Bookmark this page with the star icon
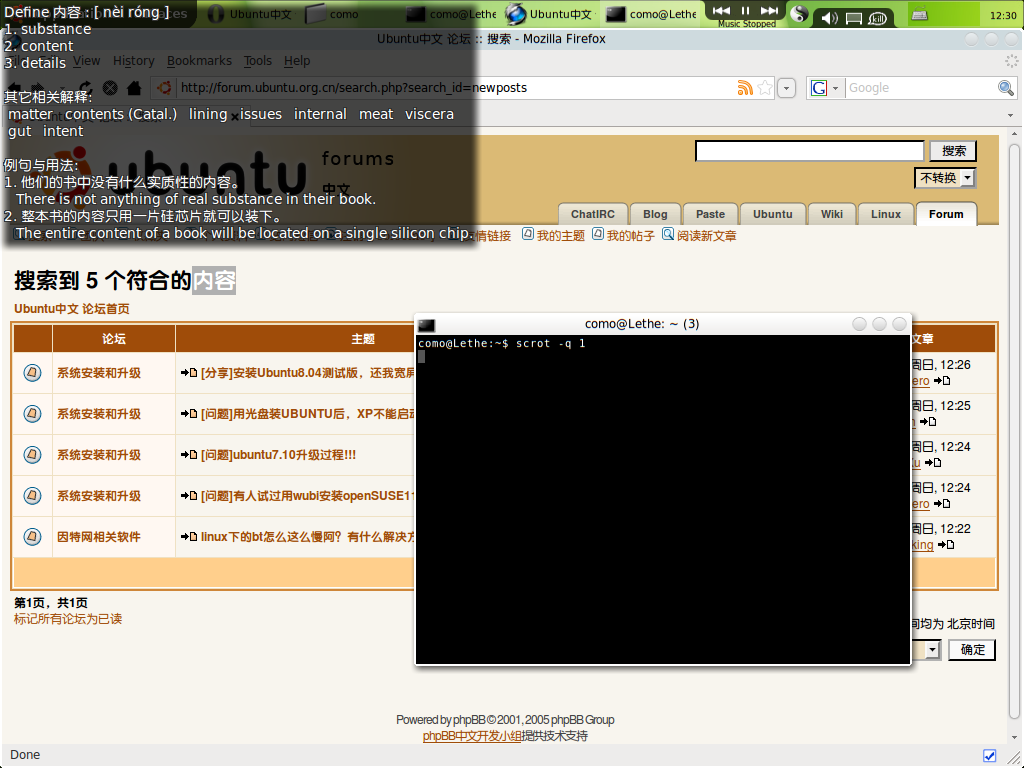The image size is (1024, 768). click(x=765, y=88)
